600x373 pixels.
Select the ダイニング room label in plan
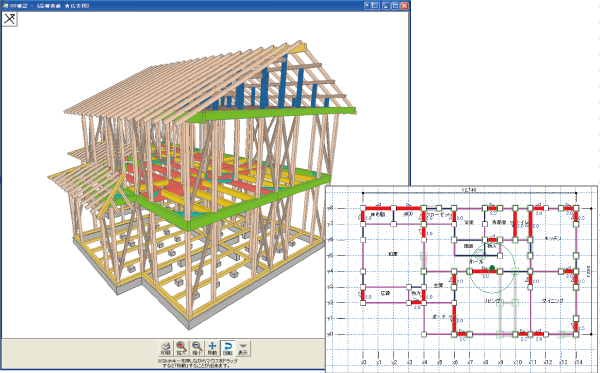pyautogui.click(x=553, y=301)
